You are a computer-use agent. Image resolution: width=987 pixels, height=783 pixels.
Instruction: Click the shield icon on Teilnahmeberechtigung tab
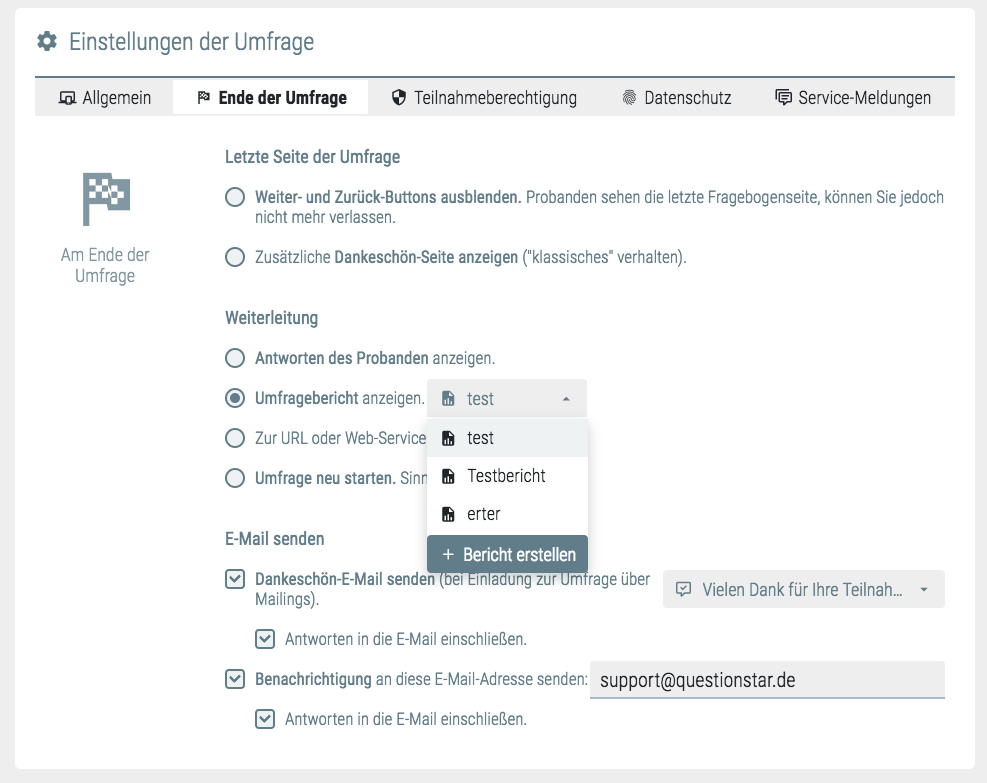pos(399,98)
